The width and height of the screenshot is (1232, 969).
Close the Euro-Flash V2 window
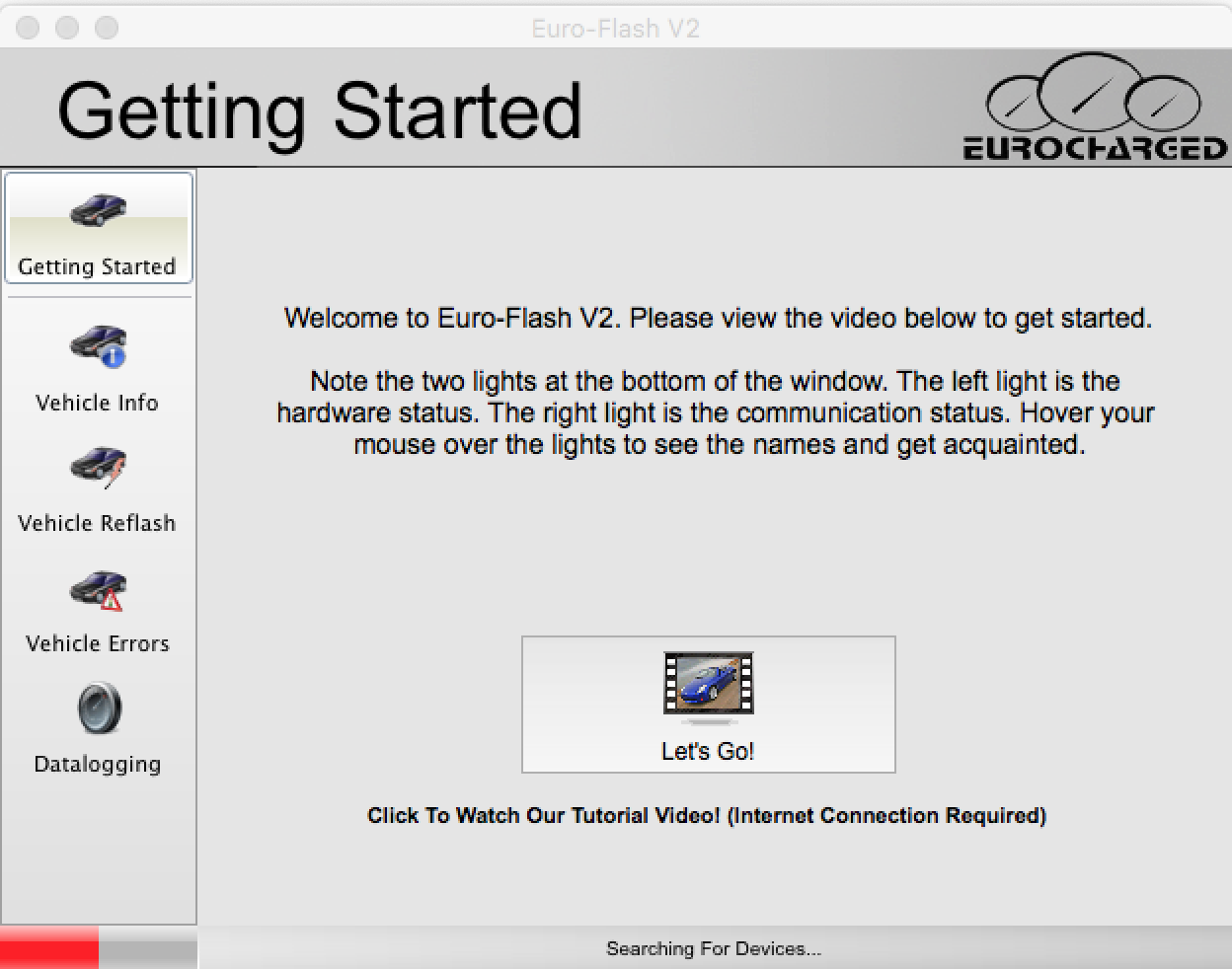tap(28, 28)
